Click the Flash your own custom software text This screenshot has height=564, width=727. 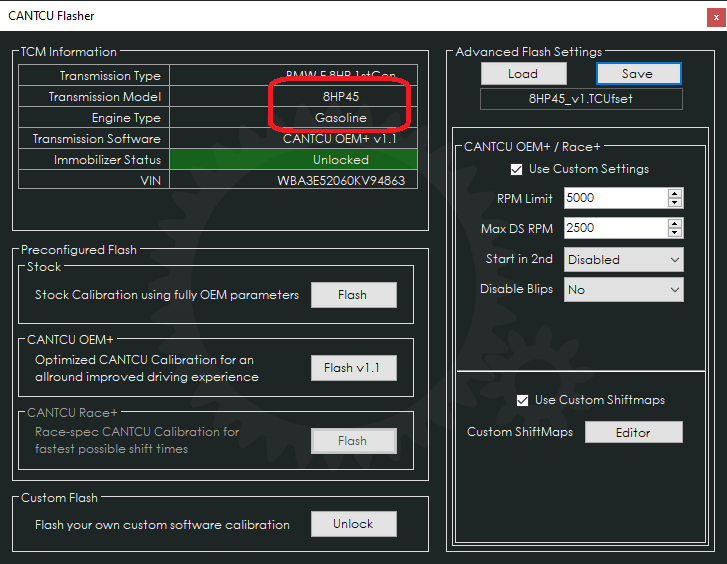[162, 525]
